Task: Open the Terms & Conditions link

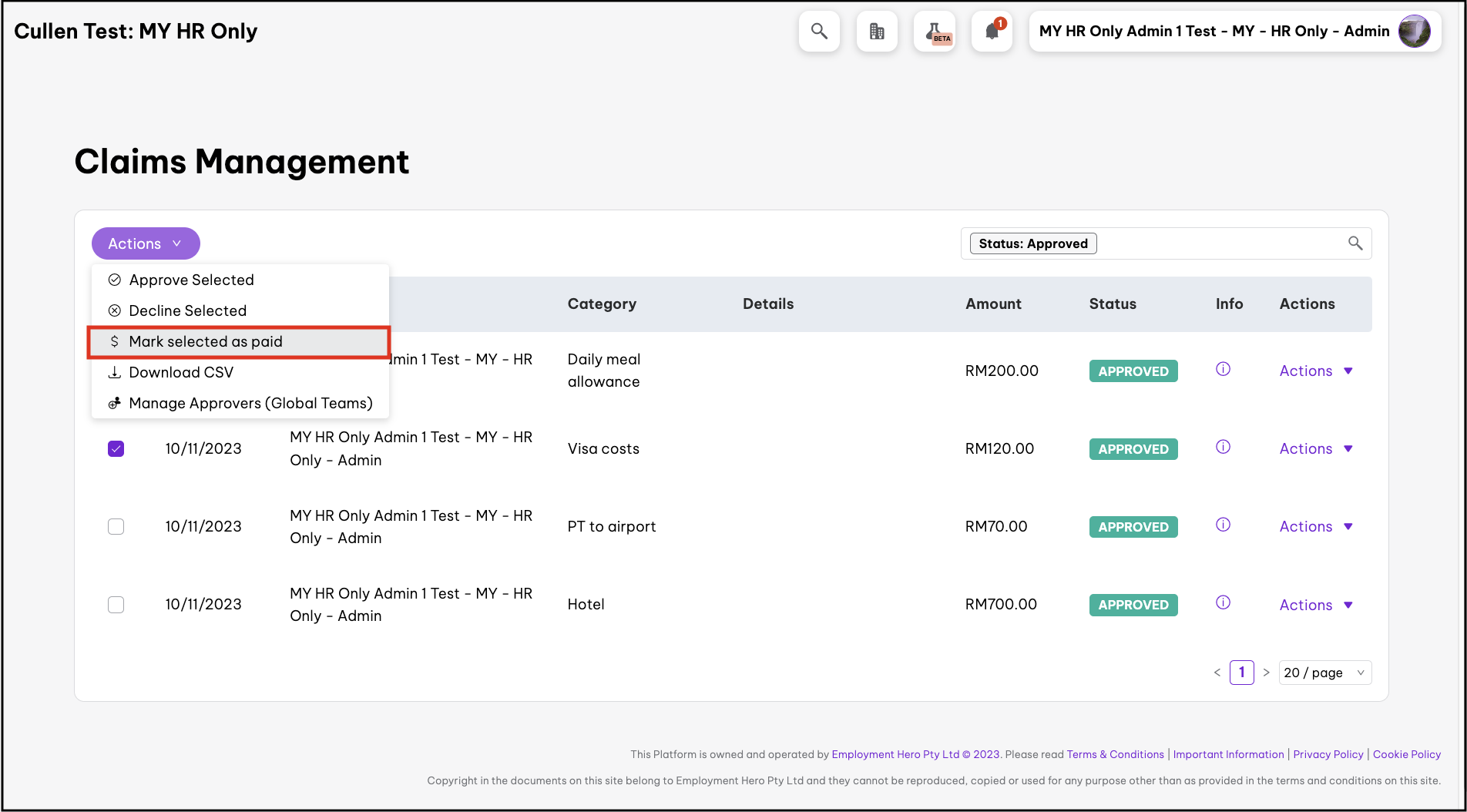Action: (x=1115, y=754)
